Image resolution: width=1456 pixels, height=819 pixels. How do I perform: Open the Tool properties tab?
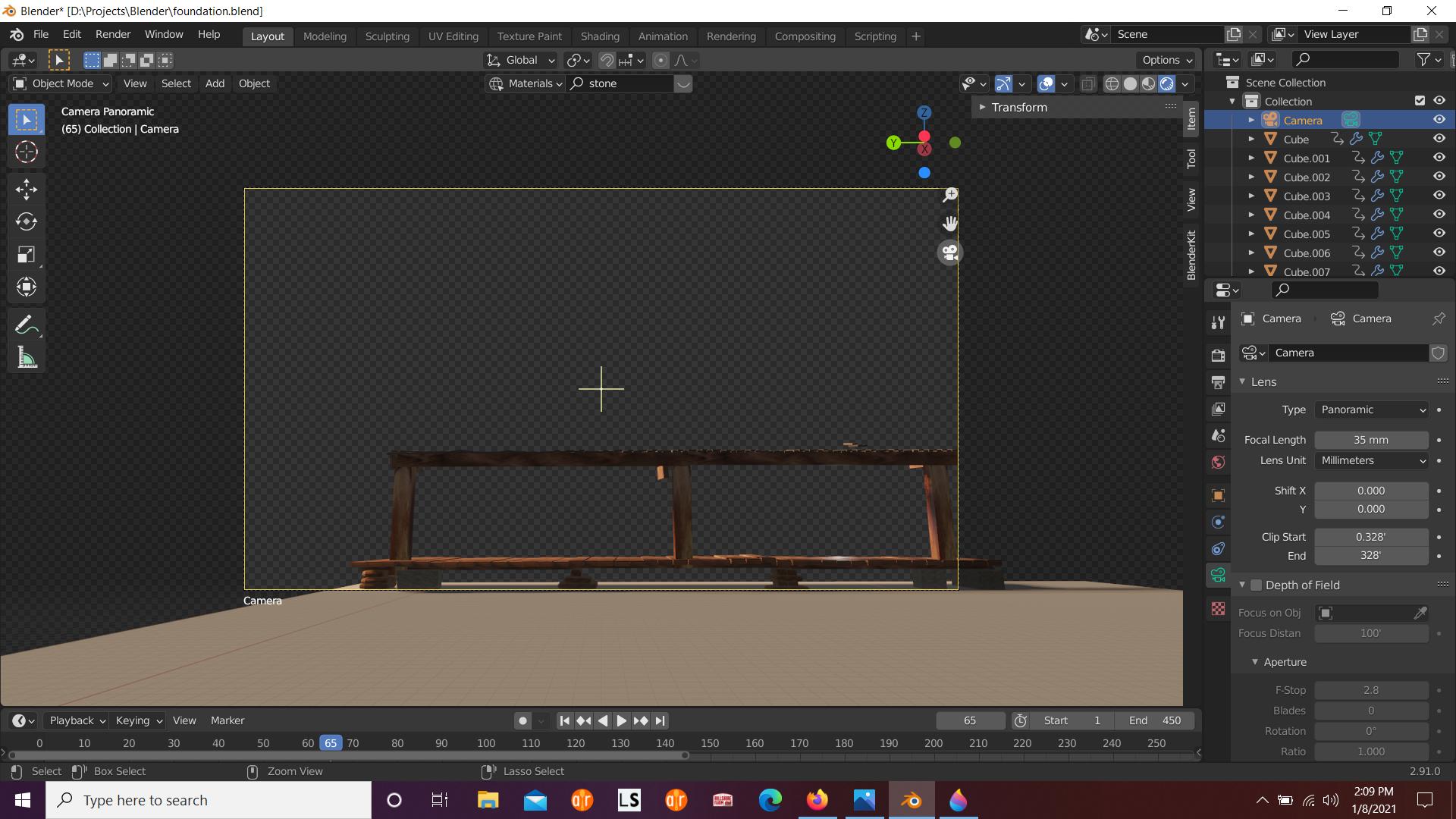coord(1218,322)
